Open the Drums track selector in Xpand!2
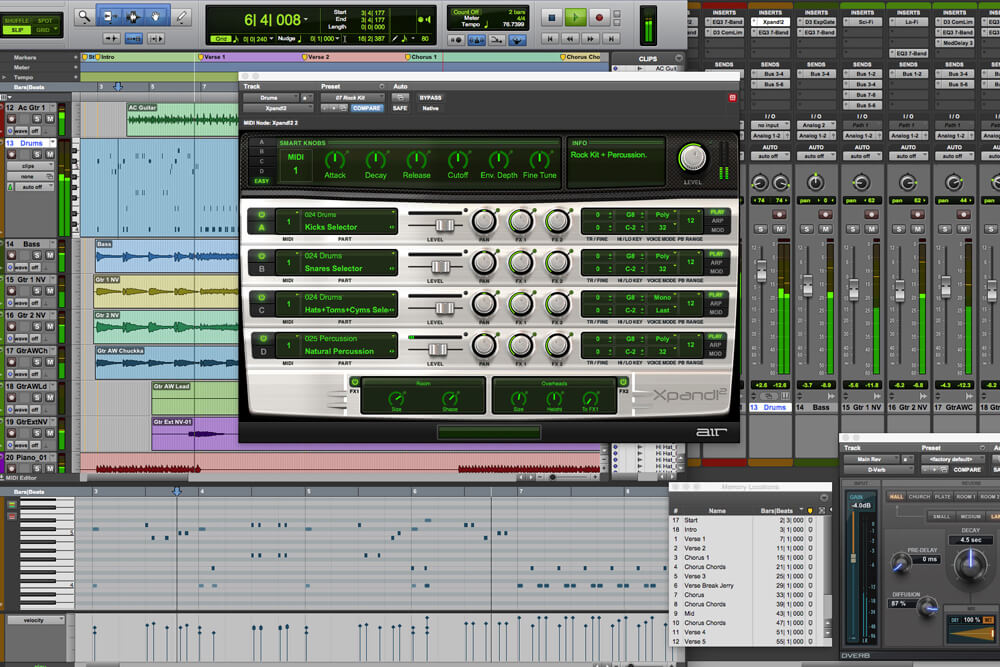The height and width of the screenshot is (667, 1000). coord(270,98)
